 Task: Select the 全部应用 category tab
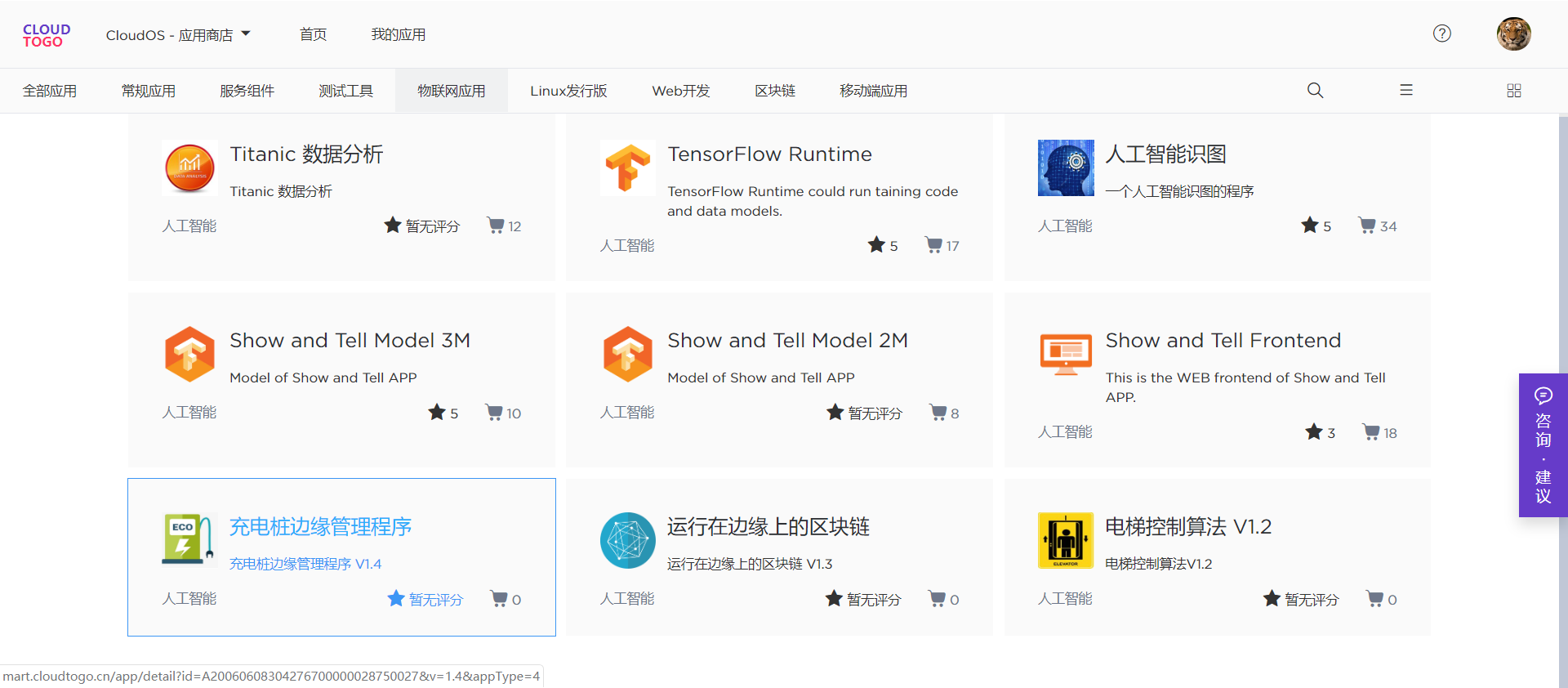pos(50,91)
